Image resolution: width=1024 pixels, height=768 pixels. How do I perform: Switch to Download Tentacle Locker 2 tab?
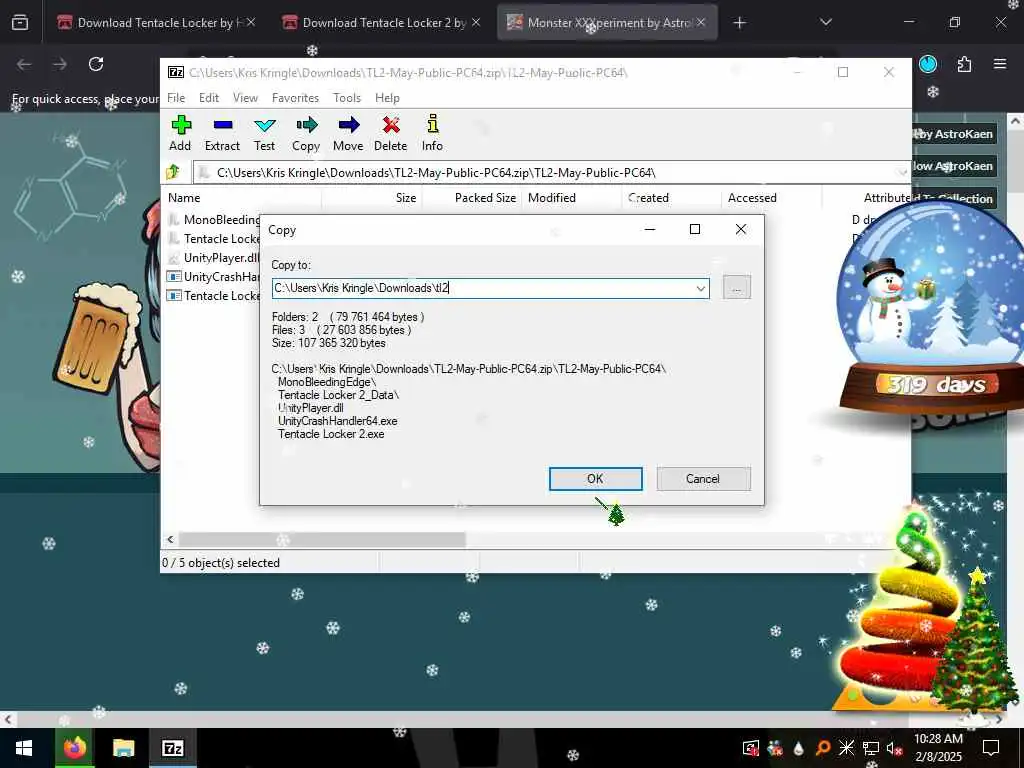[x=381, y=23]
